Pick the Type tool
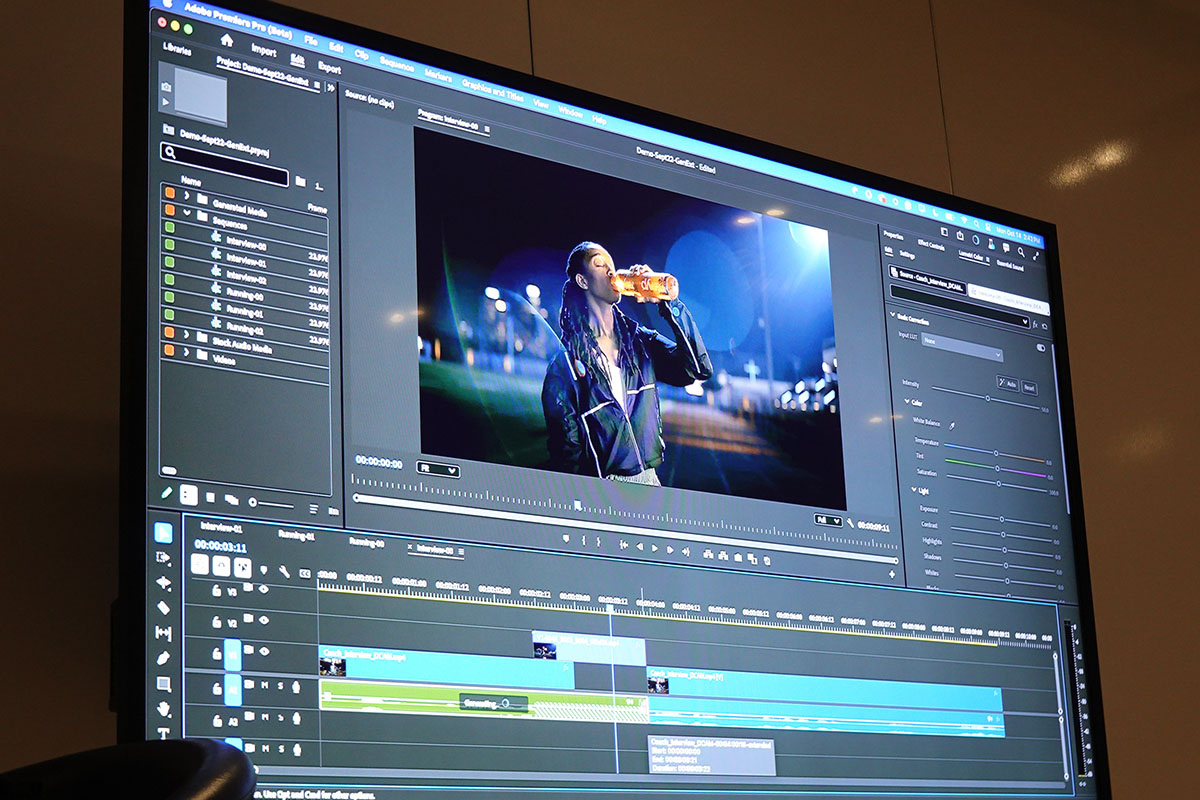This screenshot has height=800, width=1200. tap(164, 733)
